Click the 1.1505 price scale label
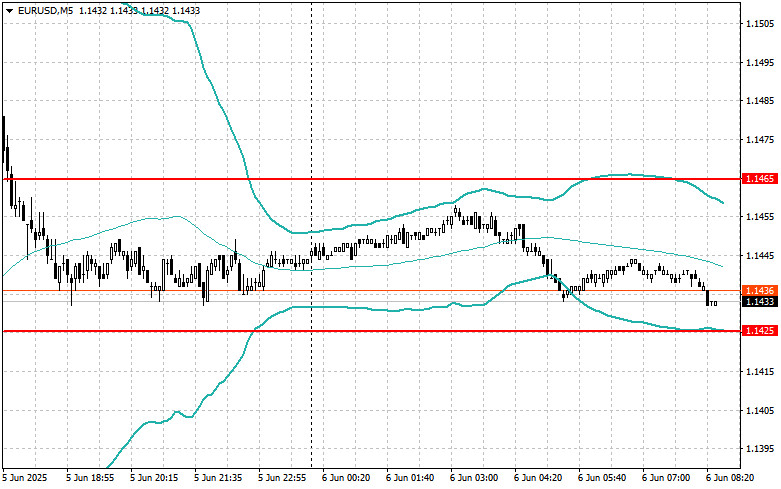The width and height of the screenshot is (781, 489). click(760, 23)
